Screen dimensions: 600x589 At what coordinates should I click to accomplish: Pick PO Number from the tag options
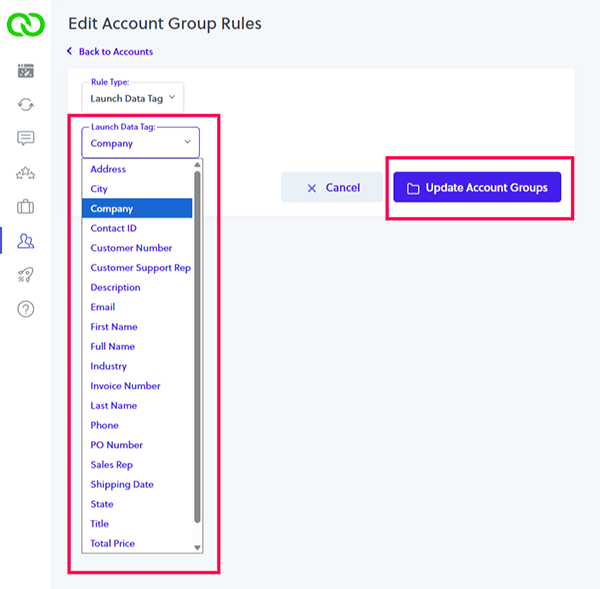[x=137, y=445]
